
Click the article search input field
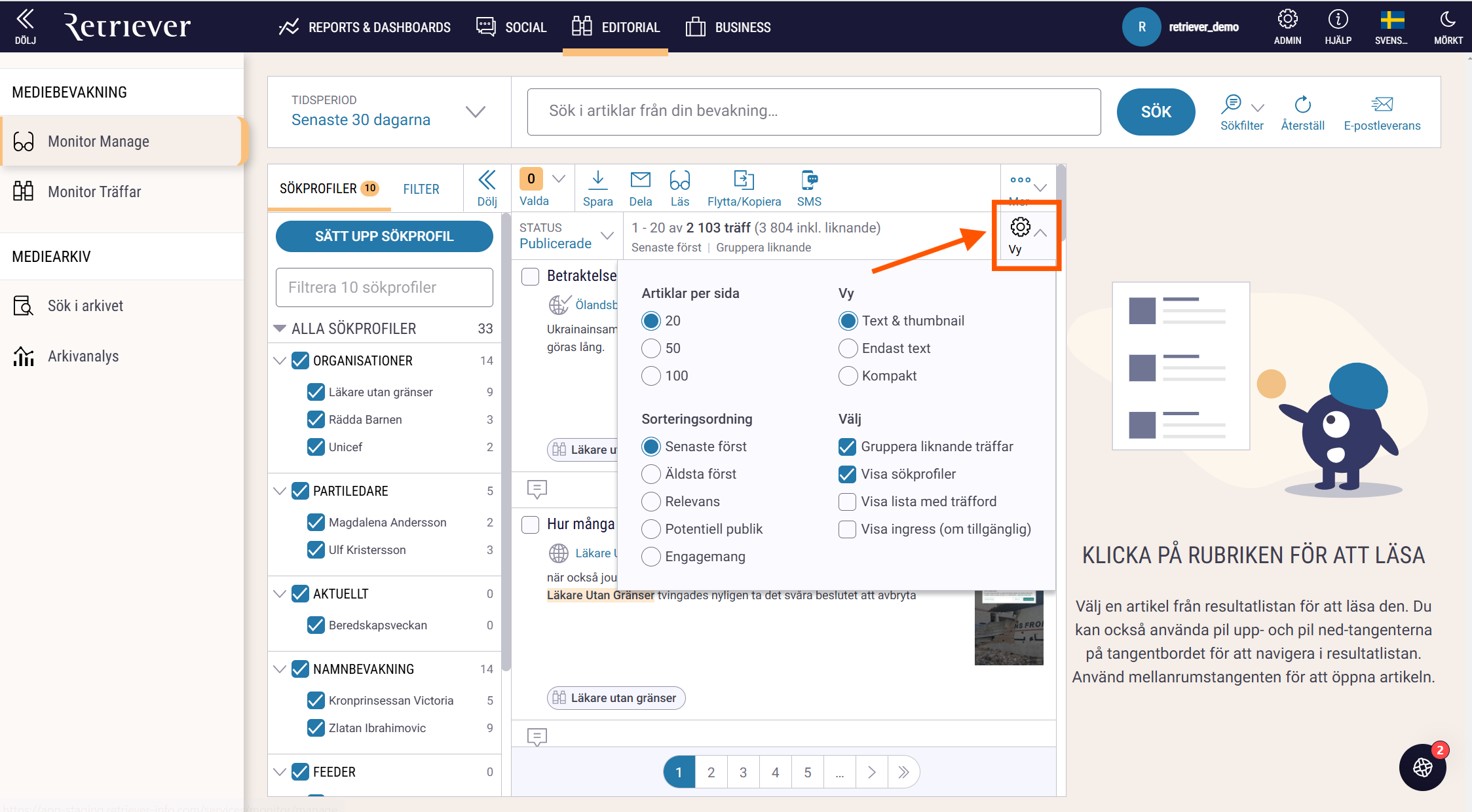tap(814, 112)
